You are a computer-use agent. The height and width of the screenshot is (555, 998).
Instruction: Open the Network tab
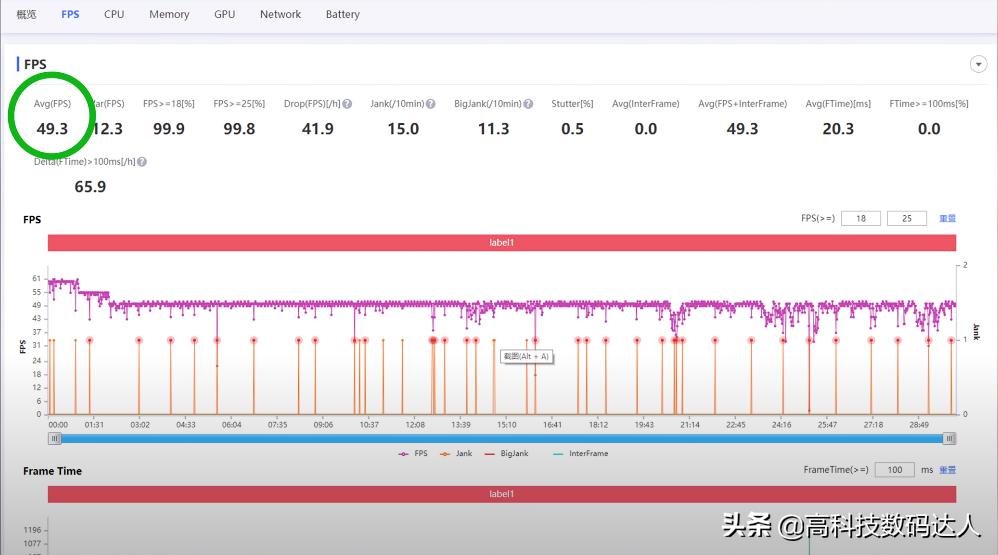280,14
